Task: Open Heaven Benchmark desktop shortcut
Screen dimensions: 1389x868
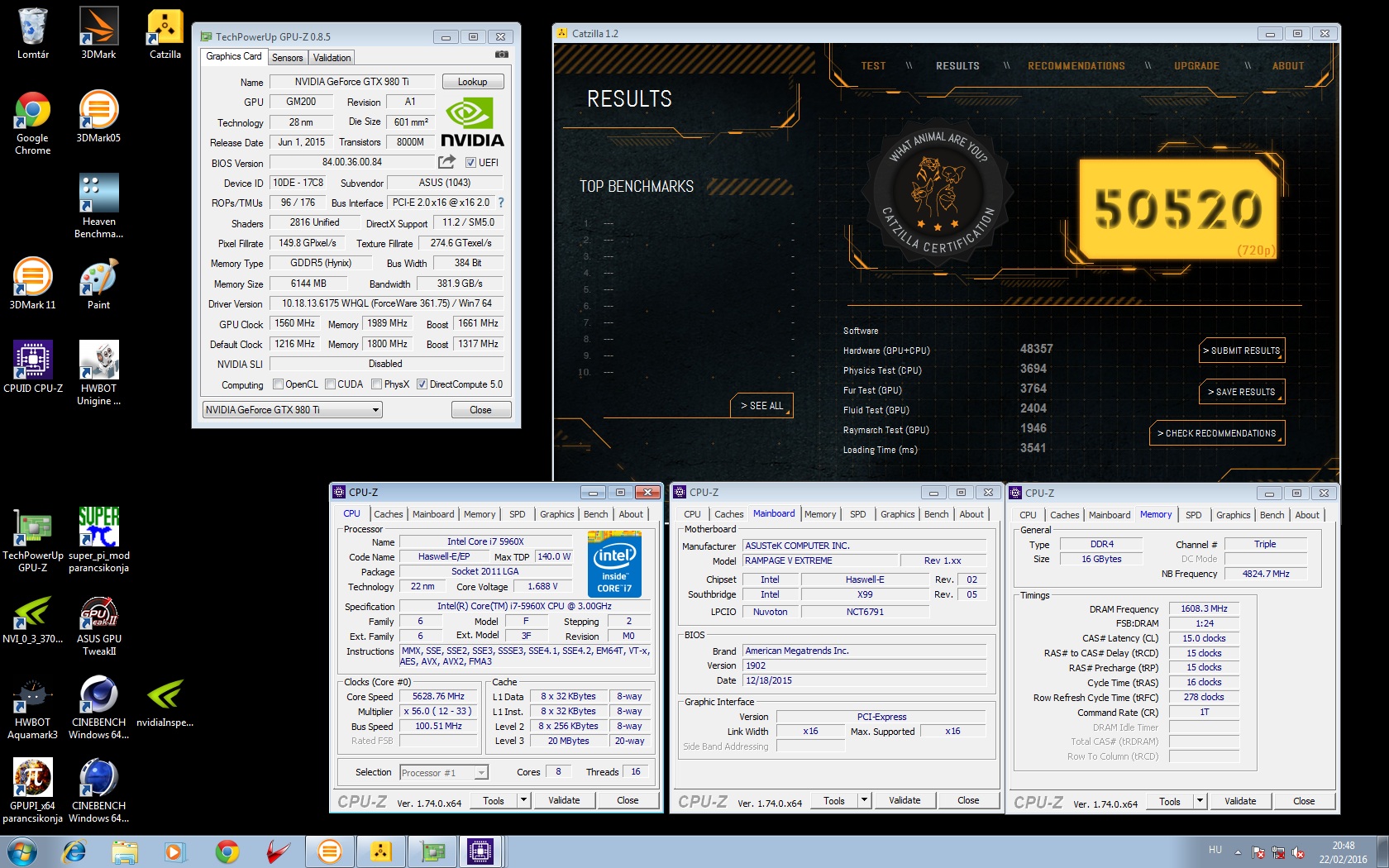Action: (98, 206)
